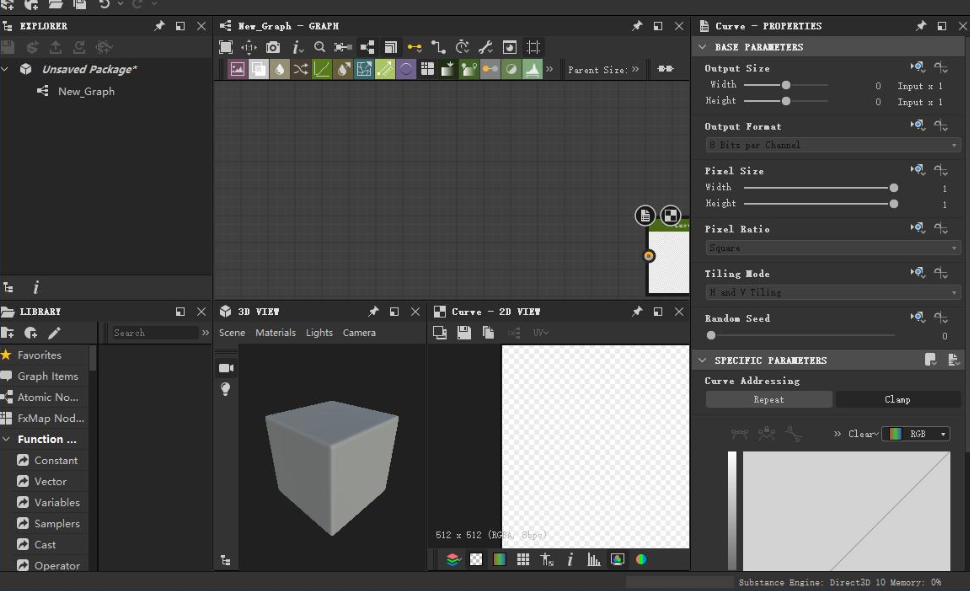Screen dimensions: 970x591
Task: Add a Curve node from graph toolbar
Action: pos(322,69)
